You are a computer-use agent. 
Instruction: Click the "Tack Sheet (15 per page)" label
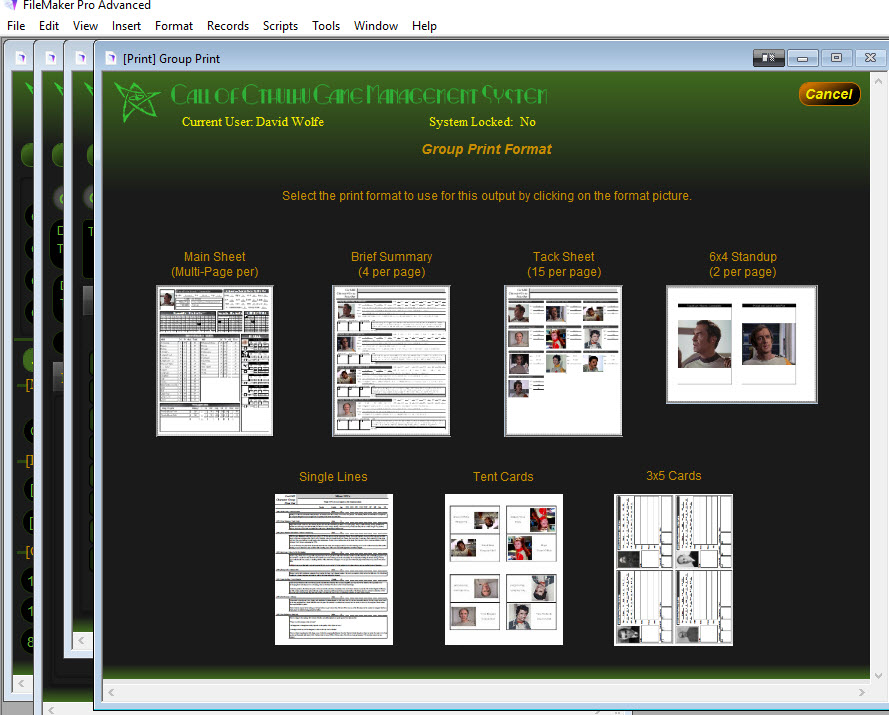564,264
